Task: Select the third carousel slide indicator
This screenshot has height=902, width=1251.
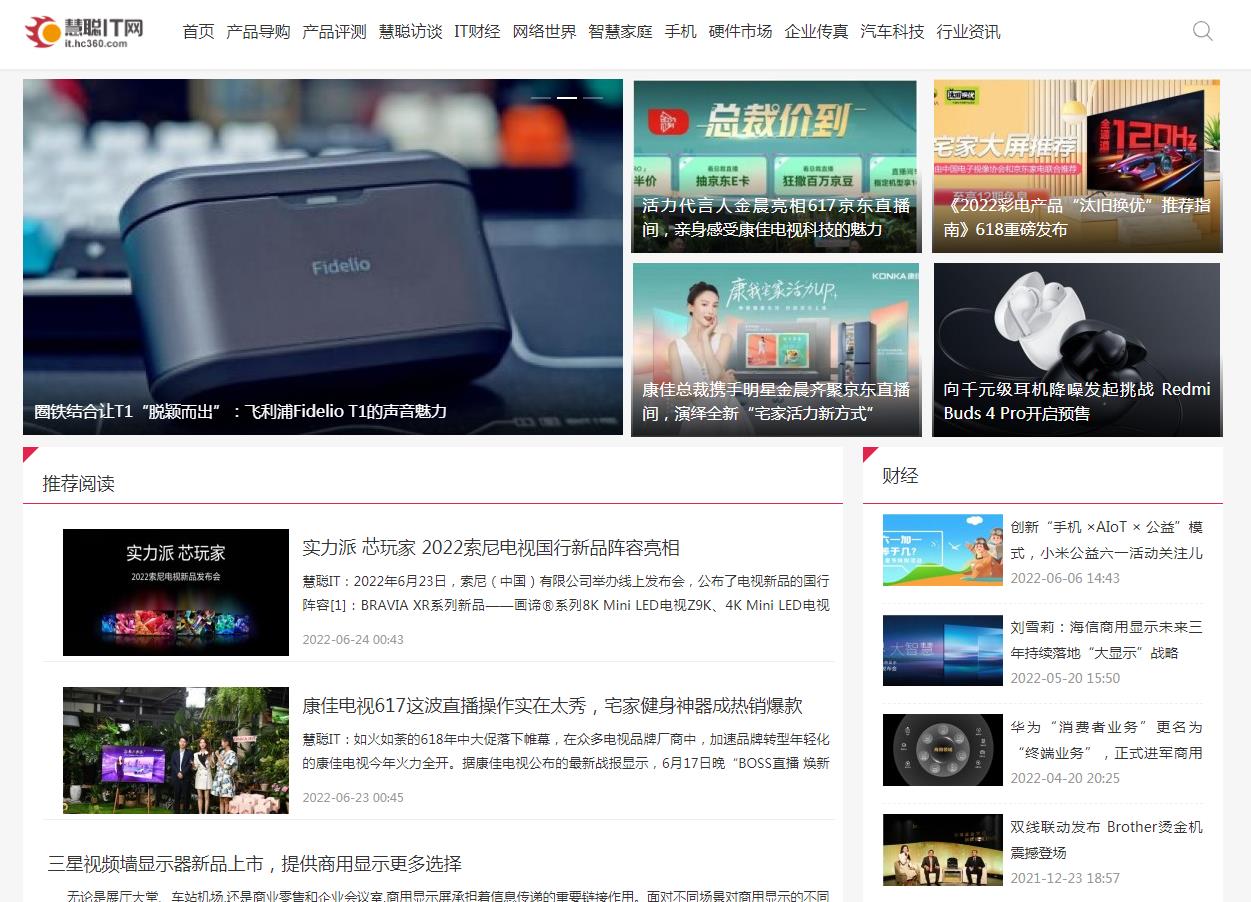Action: (593, 98)
